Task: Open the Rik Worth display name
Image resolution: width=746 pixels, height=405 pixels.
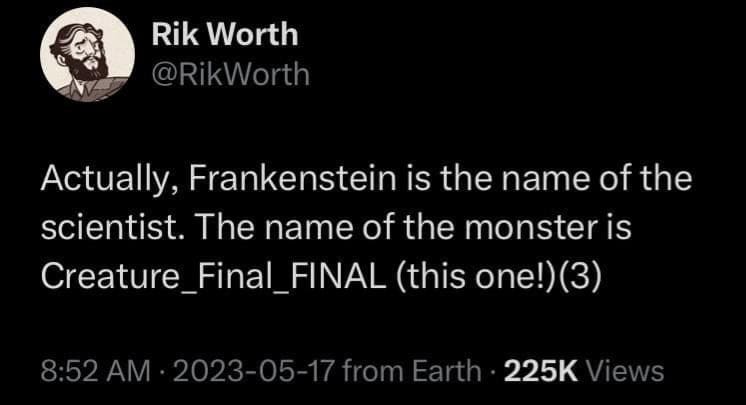Action: 225,35
